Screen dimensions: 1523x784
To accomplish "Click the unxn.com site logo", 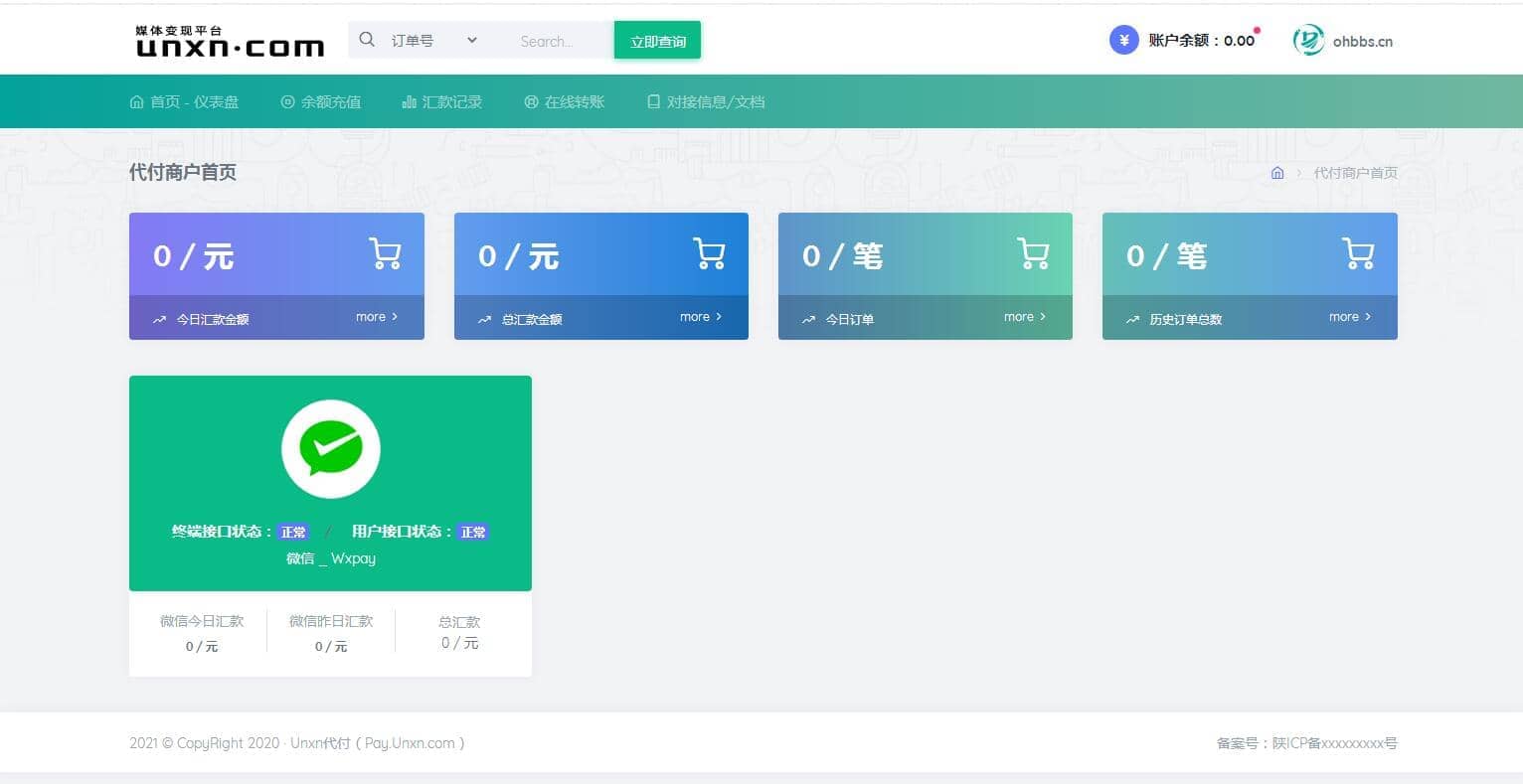I will [230, 42].
